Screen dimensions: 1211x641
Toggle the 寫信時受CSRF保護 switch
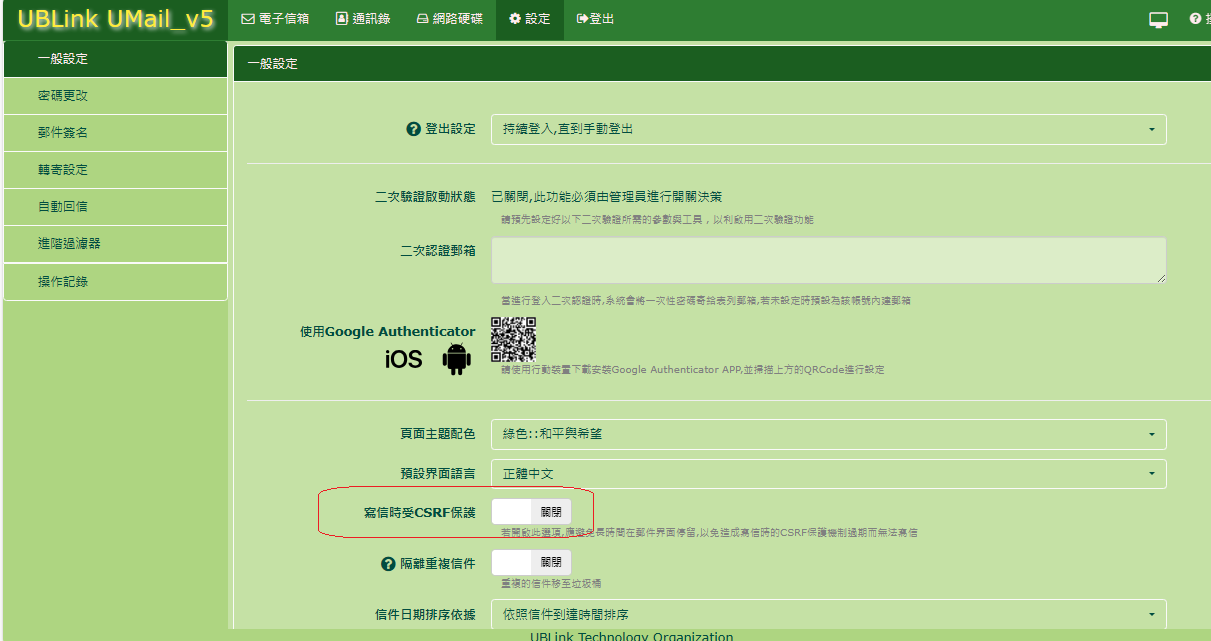(x=531, y=512)
